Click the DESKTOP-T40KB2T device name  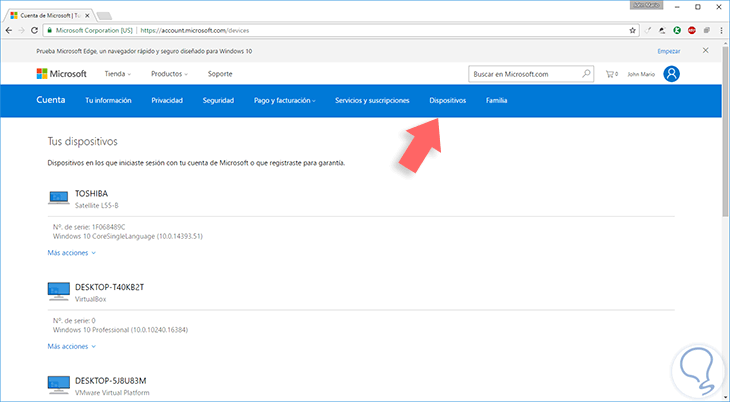click(109, 287)
